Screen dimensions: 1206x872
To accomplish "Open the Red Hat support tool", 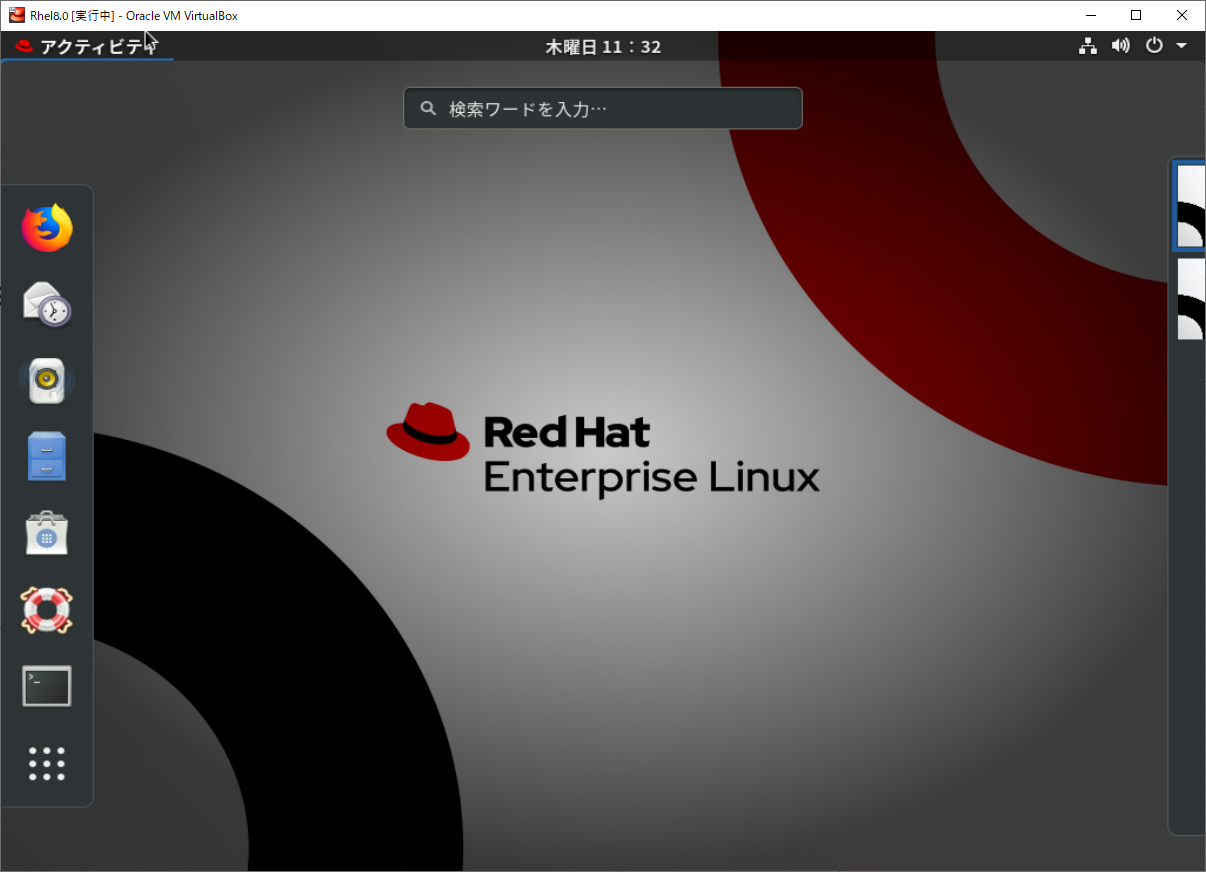I will pyautogui.click(x=46, y=609).
